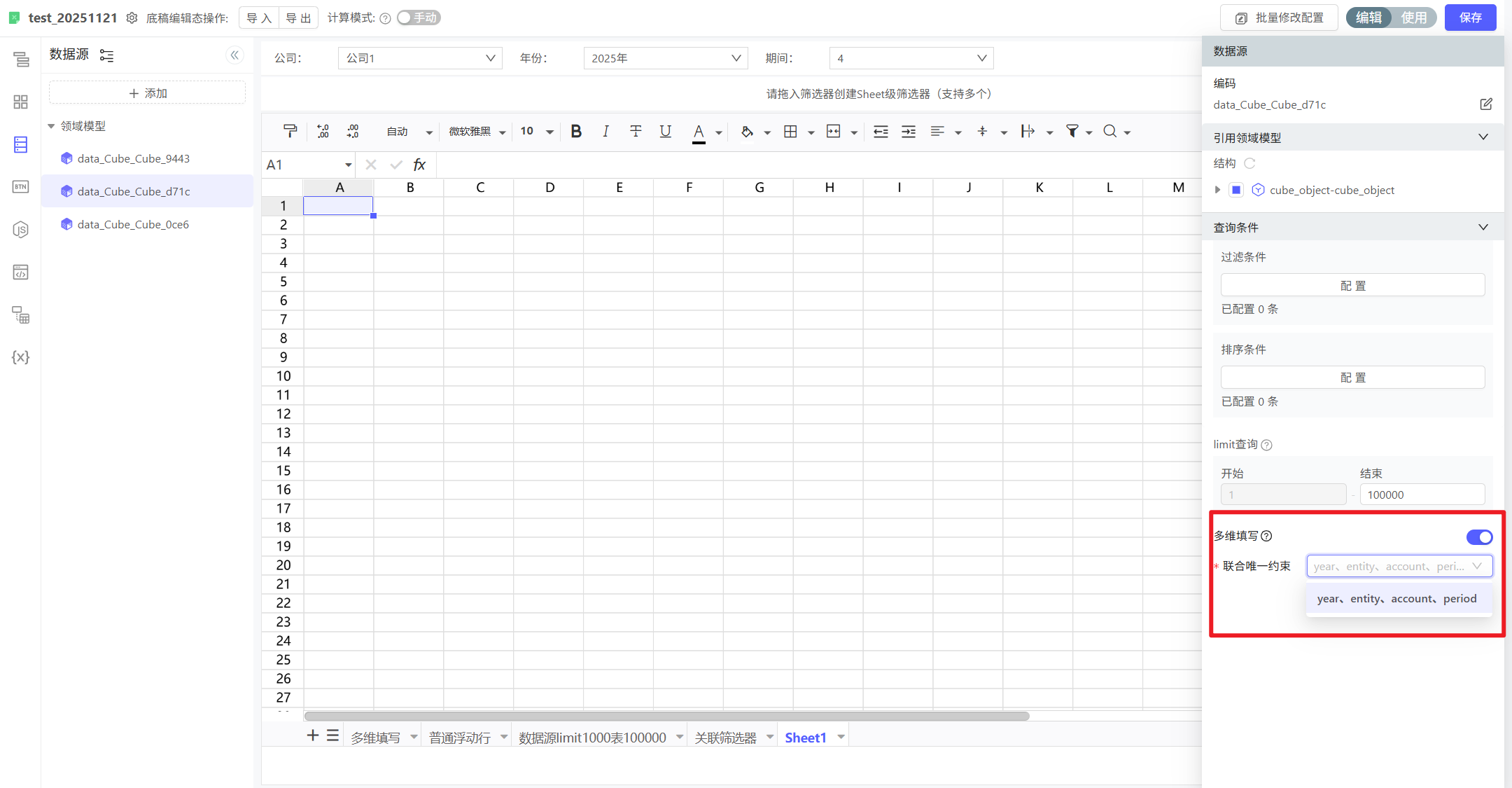Click filter condition configure button

pyautogui.click(x=1352, y=285)
